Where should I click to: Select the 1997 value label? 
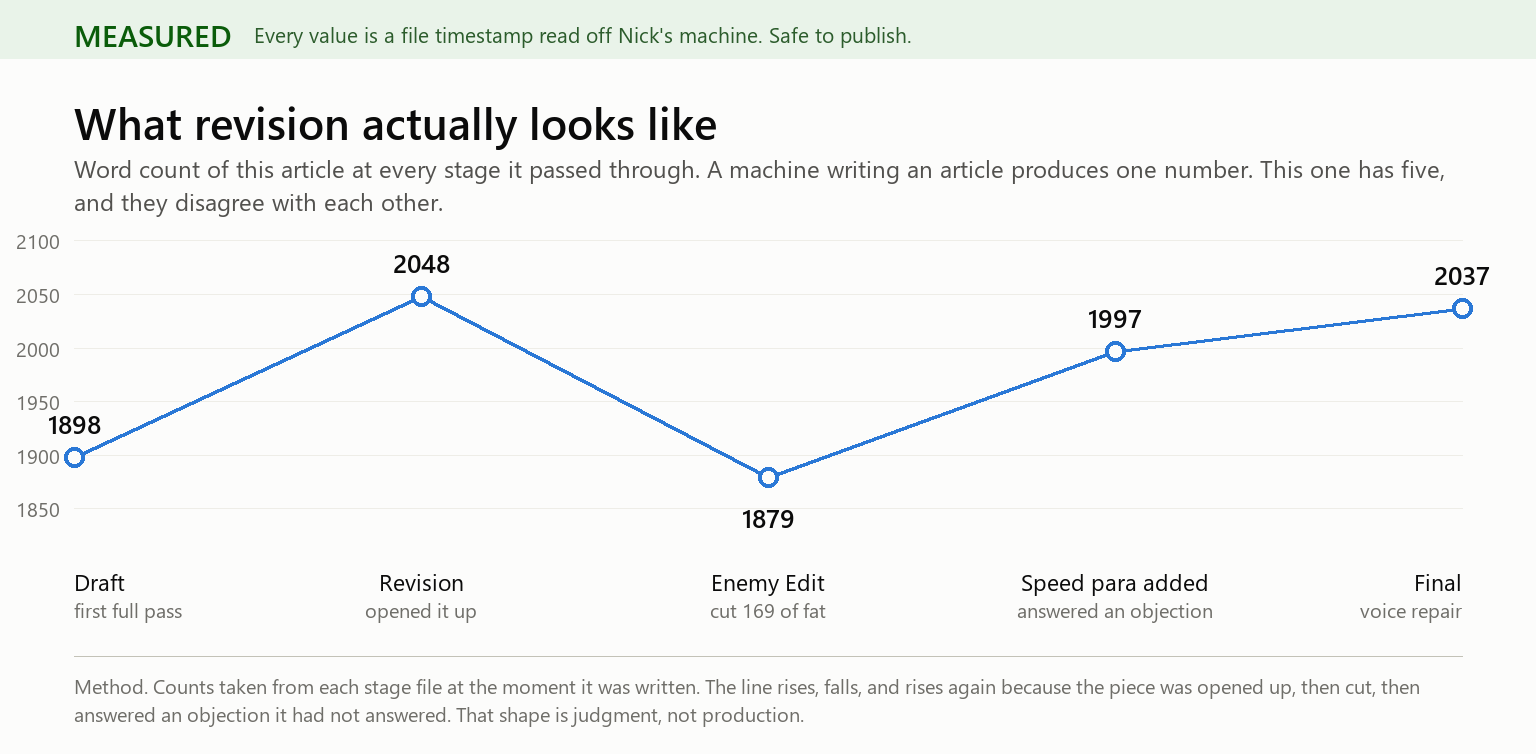(1115, 320)
